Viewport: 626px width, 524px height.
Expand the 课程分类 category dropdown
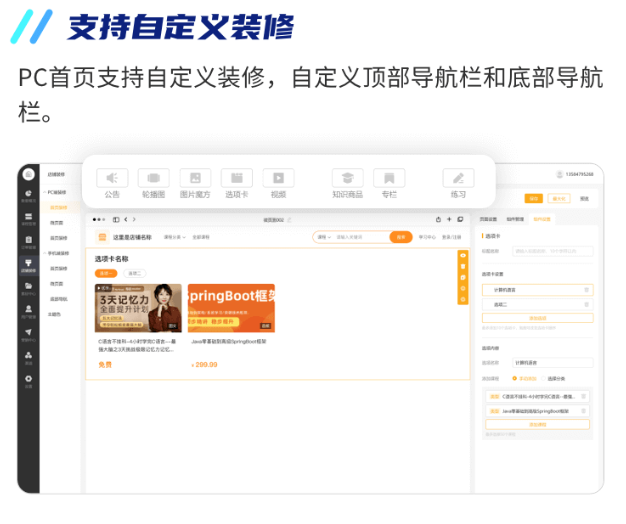(168, 237)
